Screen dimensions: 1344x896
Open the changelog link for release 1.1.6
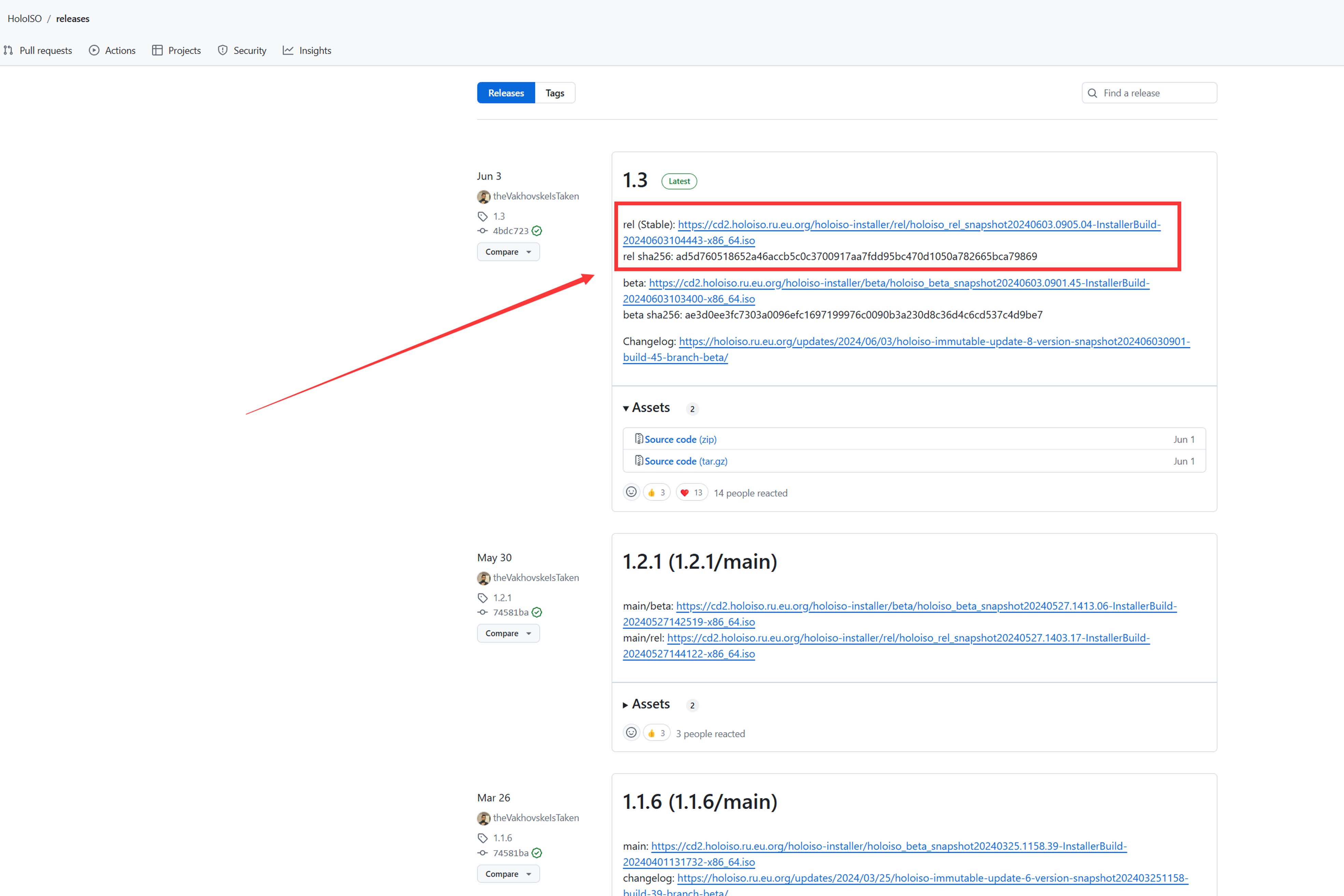click(906, 885)
